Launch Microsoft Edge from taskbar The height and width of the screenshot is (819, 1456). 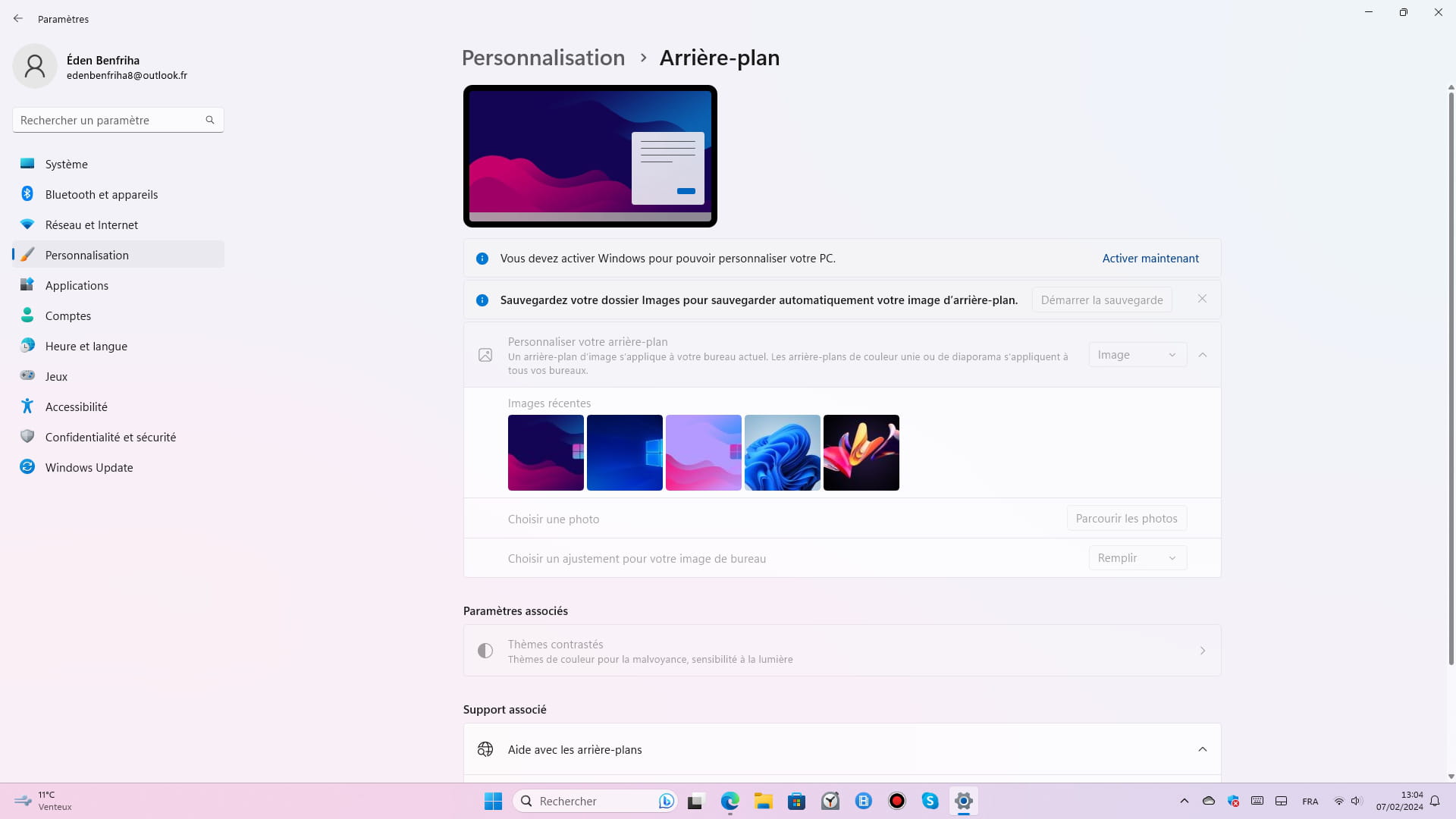[730, 801]
